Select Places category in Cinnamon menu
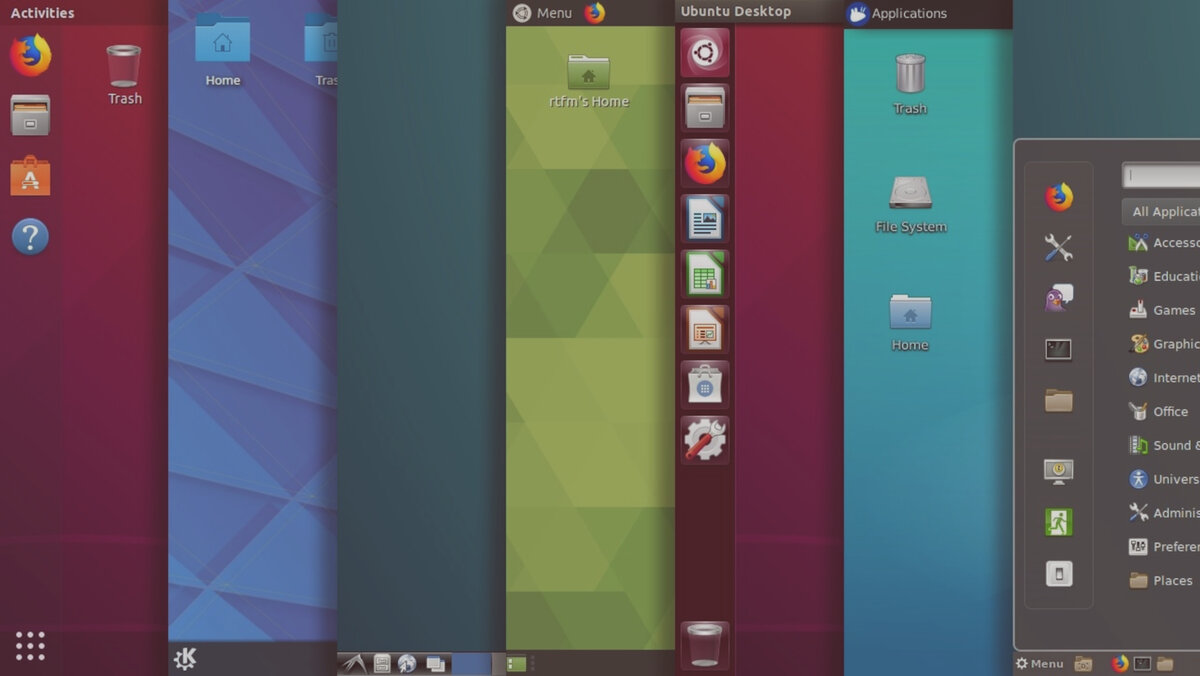This screenshot has height=676, width=1200. tap(1161, 580)
